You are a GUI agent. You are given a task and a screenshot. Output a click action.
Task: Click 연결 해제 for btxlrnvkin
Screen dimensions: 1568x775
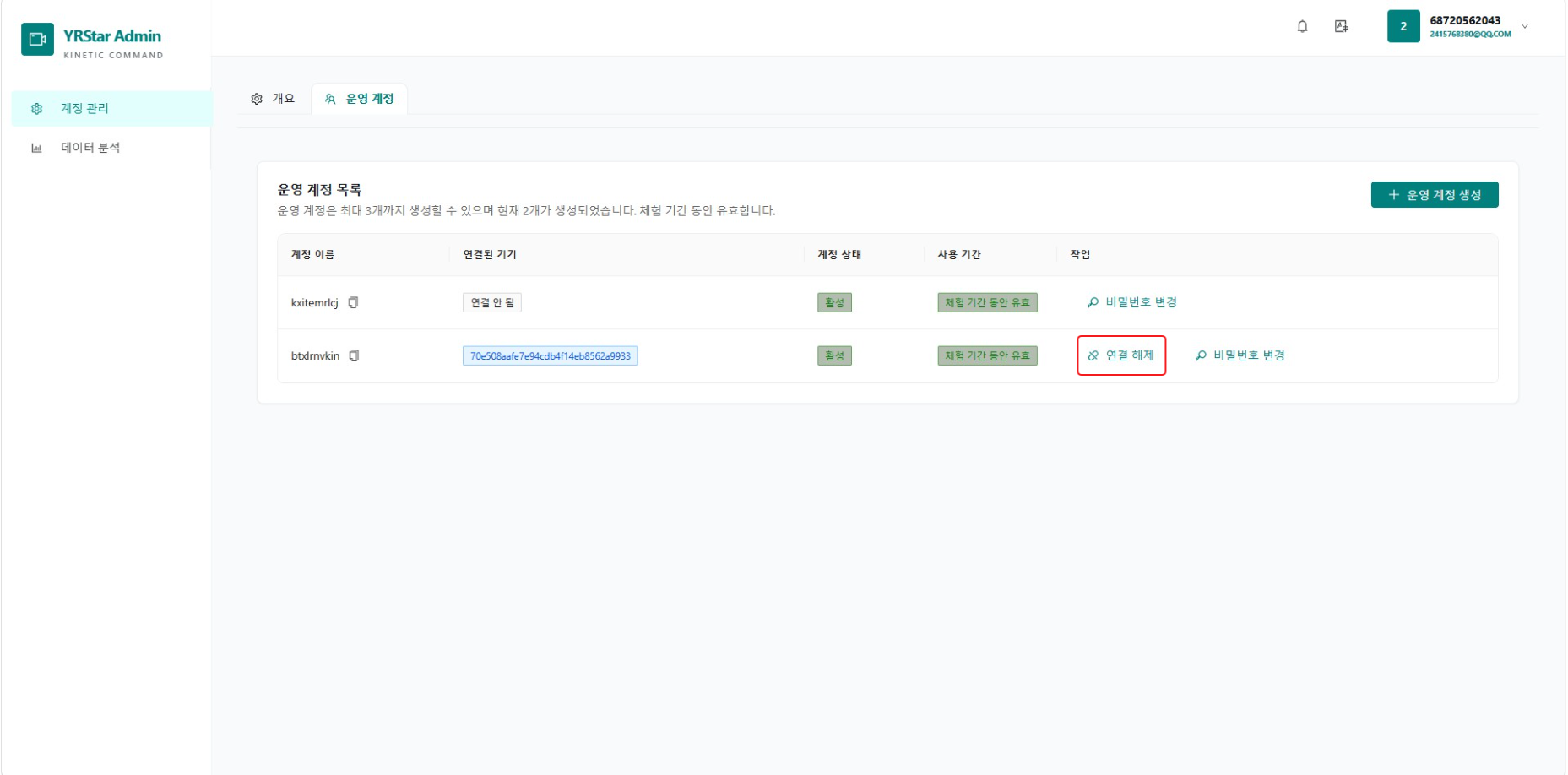[1120, 355]
